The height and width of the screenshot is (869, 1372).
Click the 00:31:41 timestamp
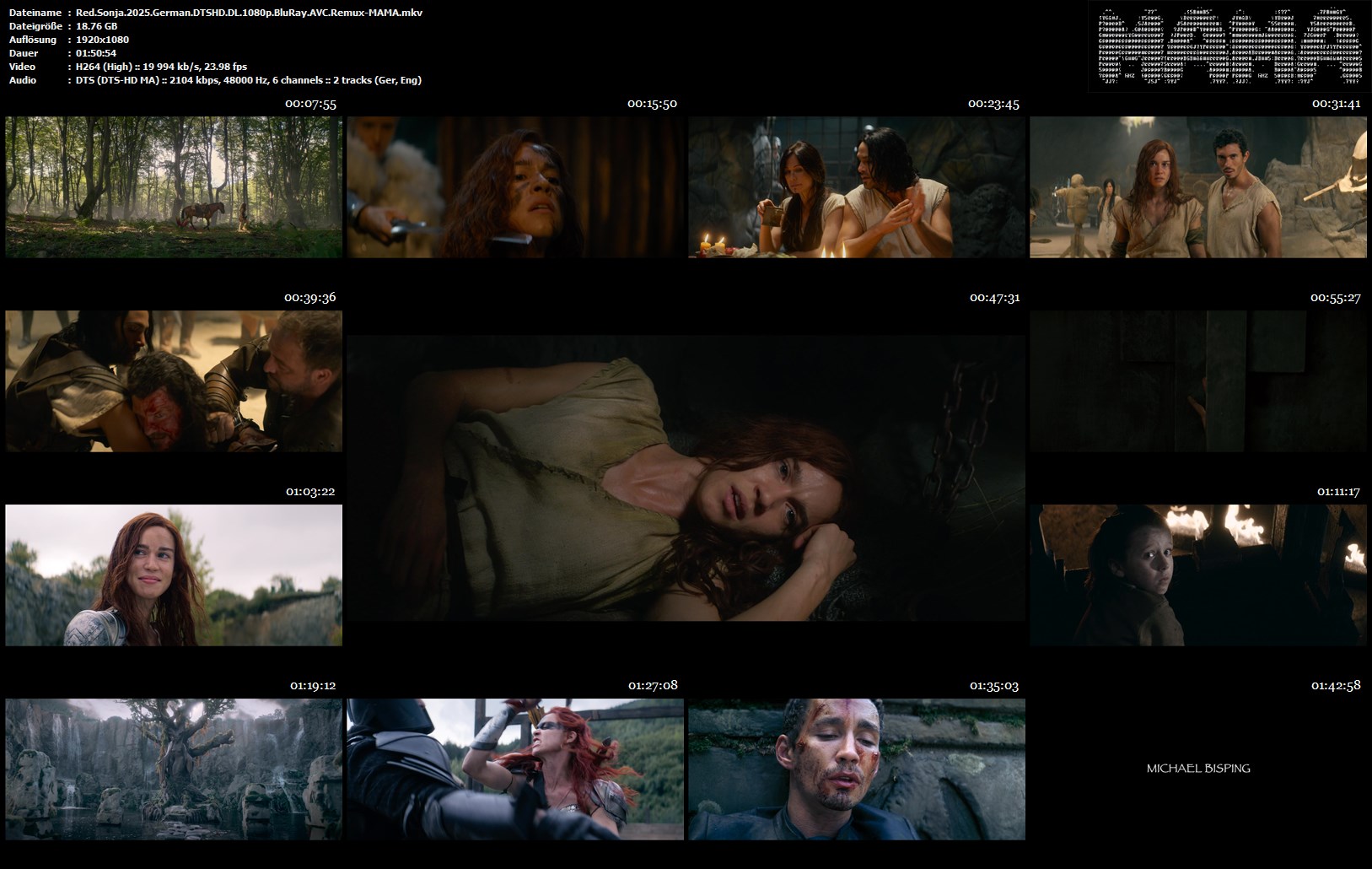click(1336, 104)
